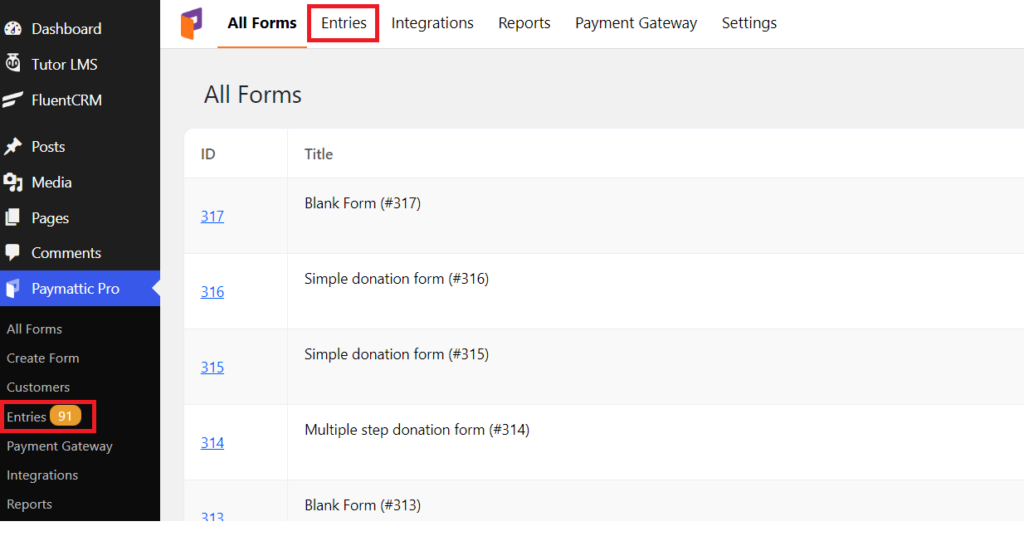Viewport: 1024px width, 536px height.
Task: Click the Comments speech bubble icon
Action: [12, 252]
